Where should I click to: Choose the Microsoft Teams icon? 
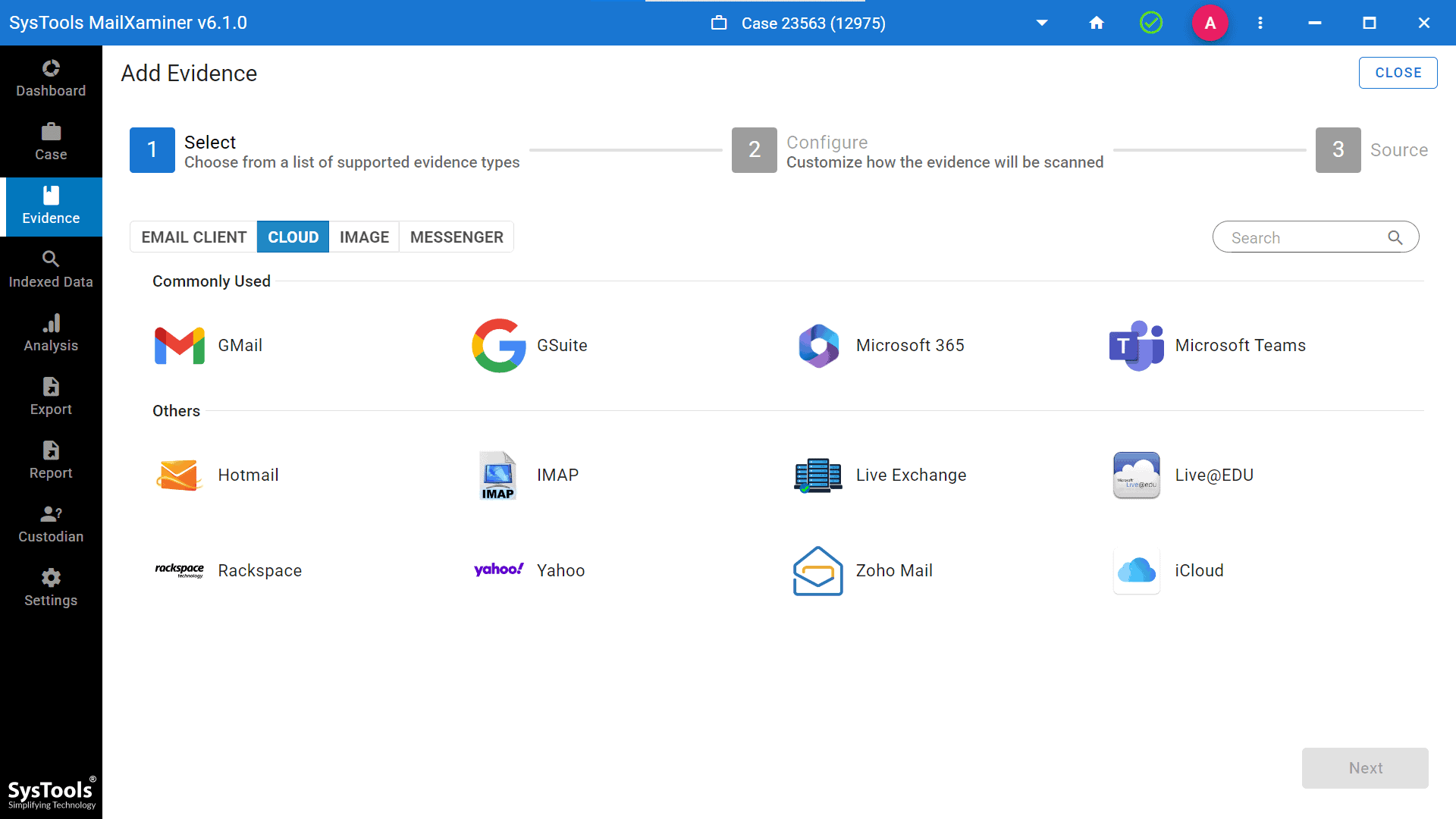1137,346
